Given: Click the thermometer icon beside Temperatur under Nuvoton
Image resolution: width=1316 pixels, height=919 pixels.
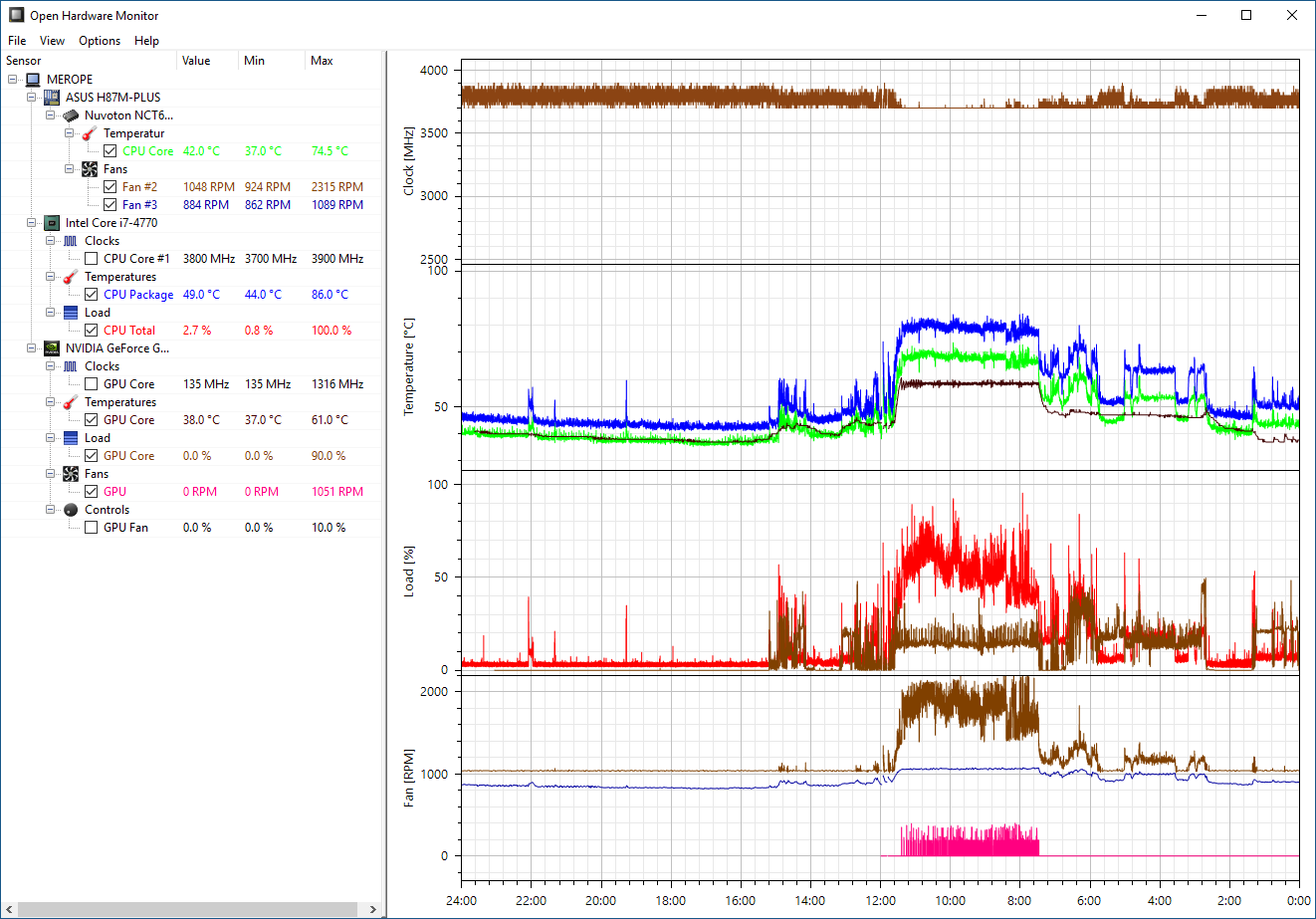Looking at the screenshot, I should pos(90,133).
